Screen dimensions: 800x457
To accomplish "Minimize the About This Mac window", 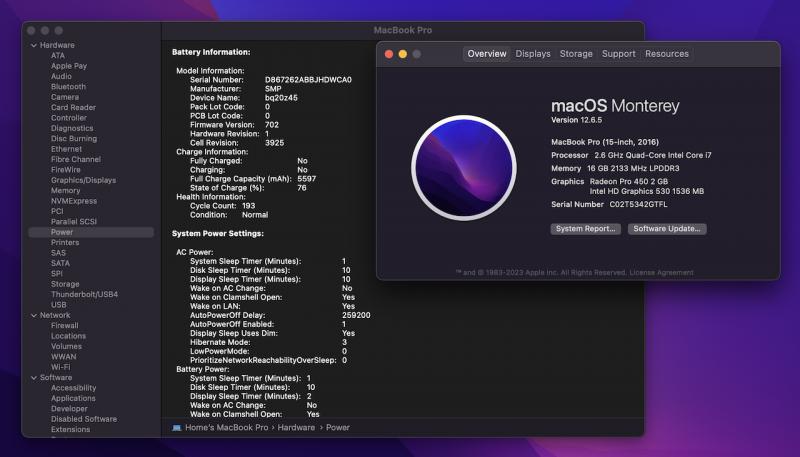I will point(403,54).
